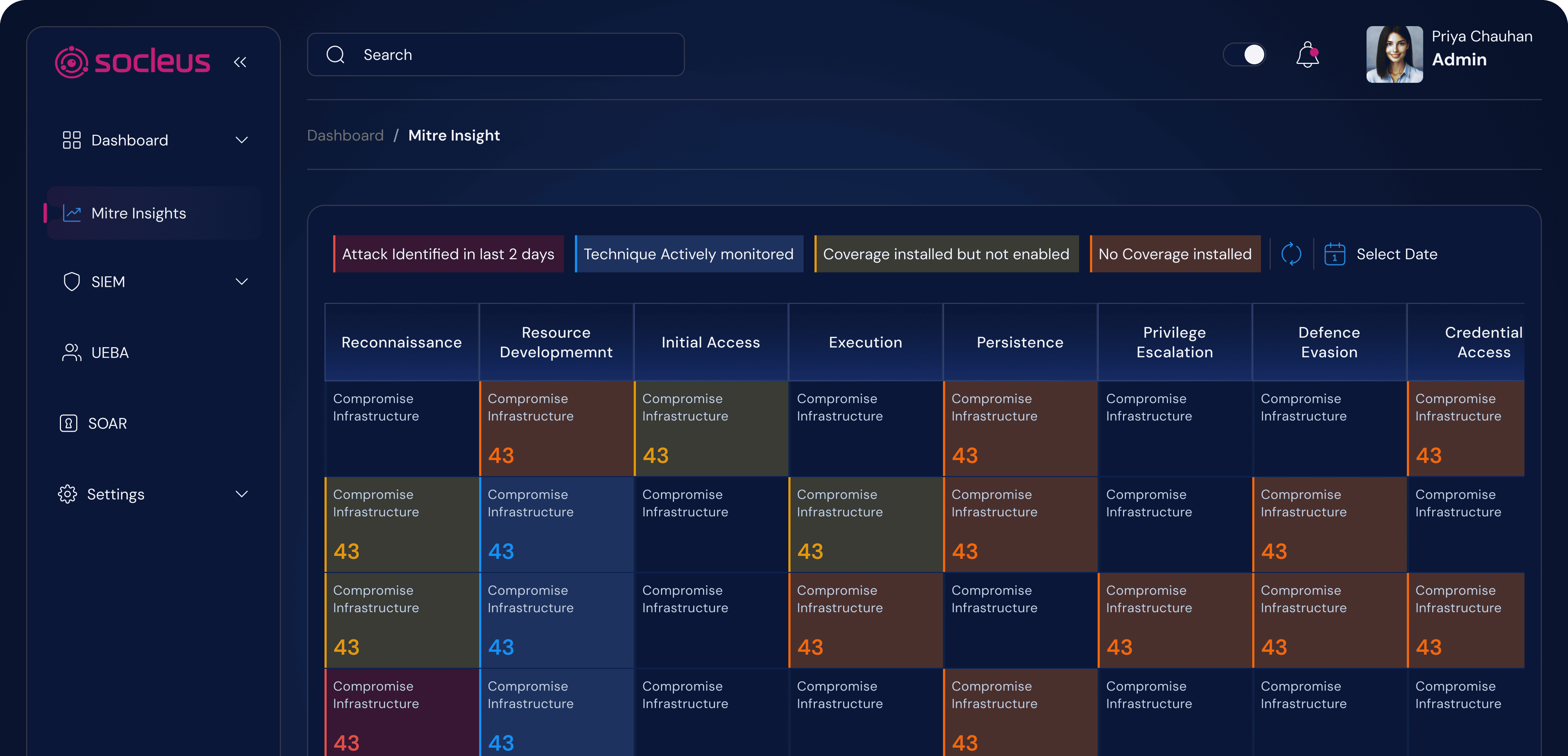The height and width of the screenshot is (756, 1568).
Task: Toggle the theme switch in header
Action: pos(1244,55)
